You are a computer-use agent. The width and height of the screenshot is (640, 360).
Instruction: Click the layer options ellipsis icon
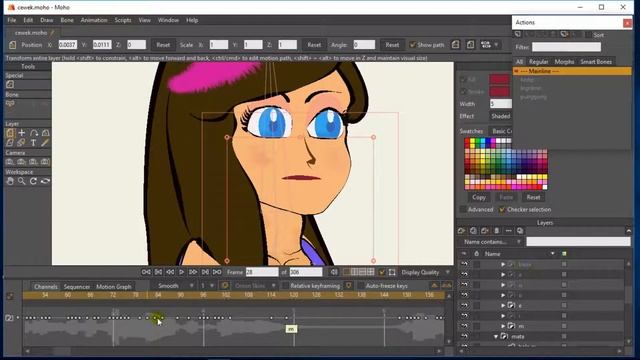point(509,231)
